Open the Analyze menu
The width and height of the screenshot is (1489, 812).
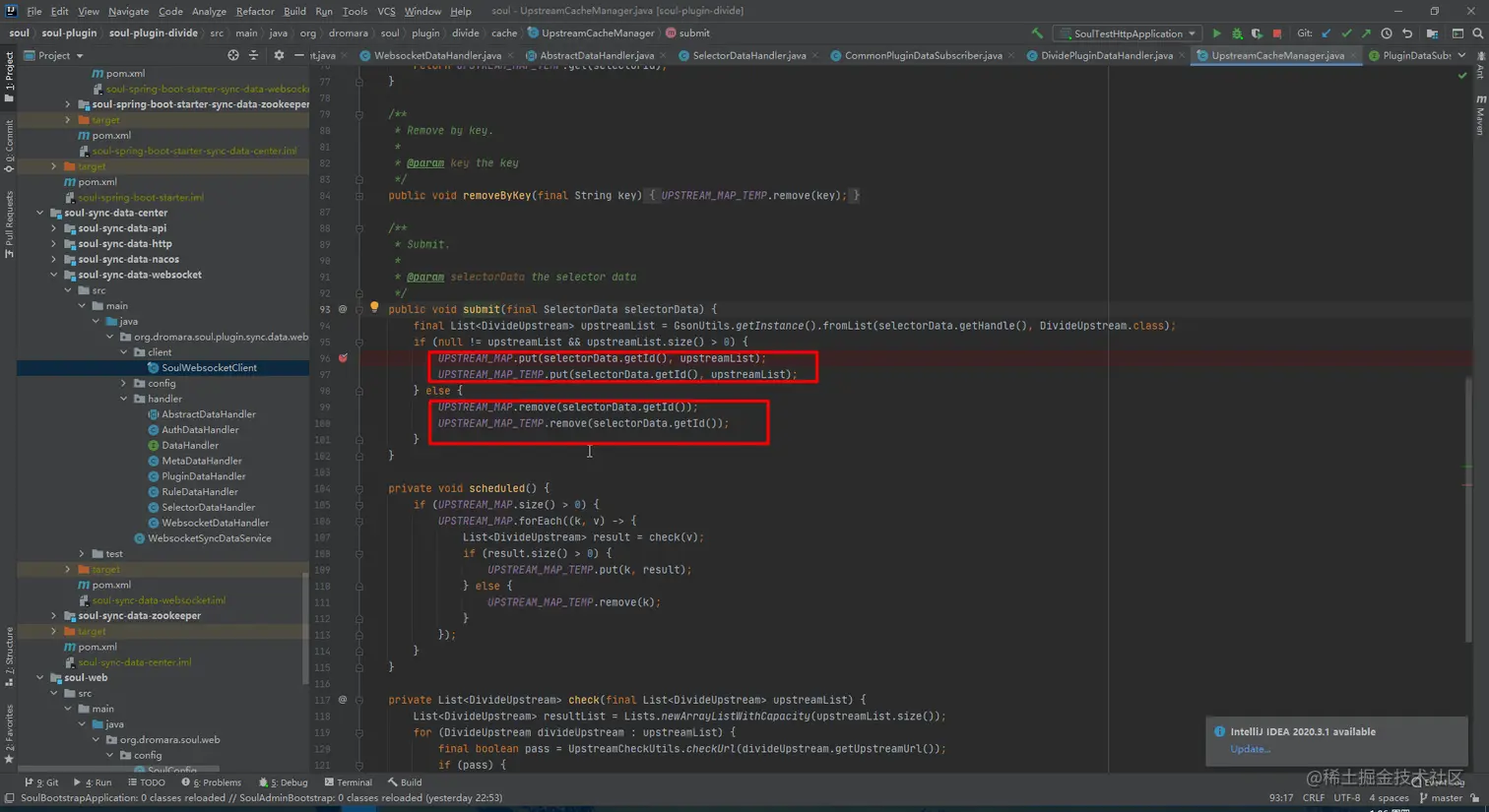click(x=209, y=11)
